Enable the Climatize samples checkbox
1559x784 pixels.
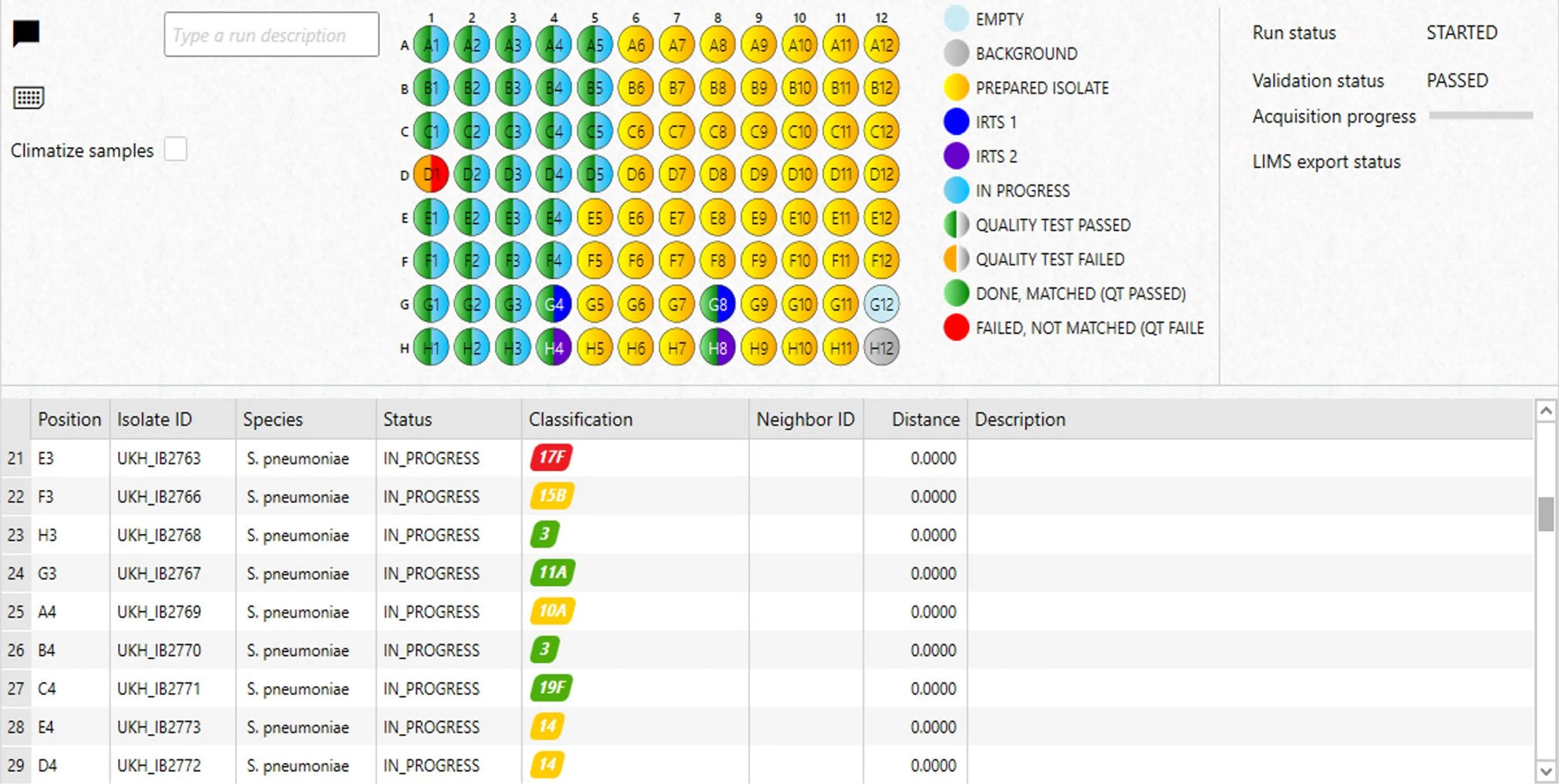(175, 149)
